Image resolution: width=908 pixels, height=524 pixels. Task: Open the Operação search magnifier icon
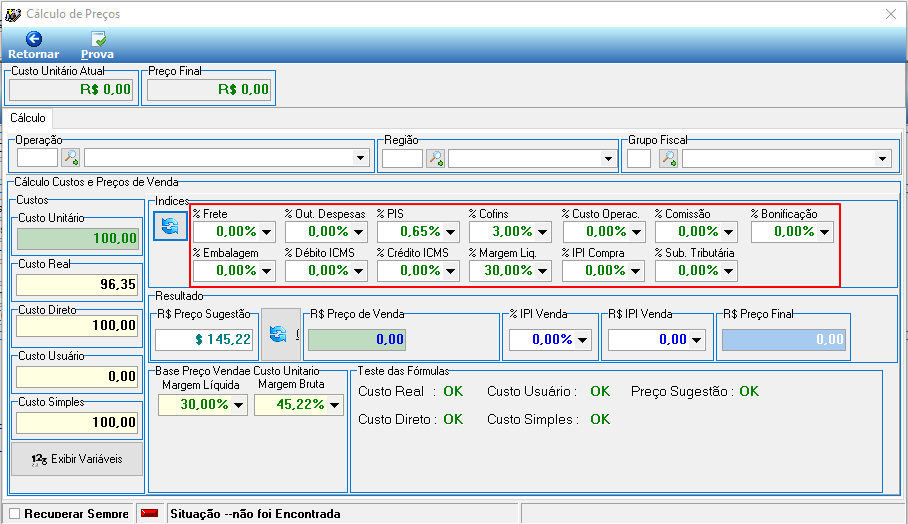tap(71, 157)
